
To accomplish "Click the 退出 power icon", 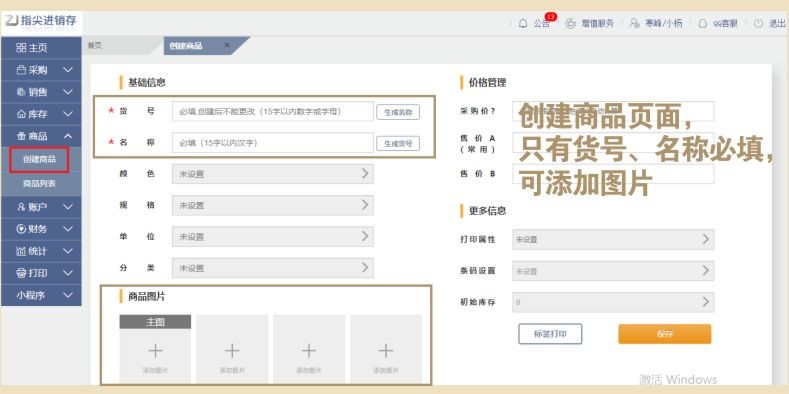I will (758, 23).
